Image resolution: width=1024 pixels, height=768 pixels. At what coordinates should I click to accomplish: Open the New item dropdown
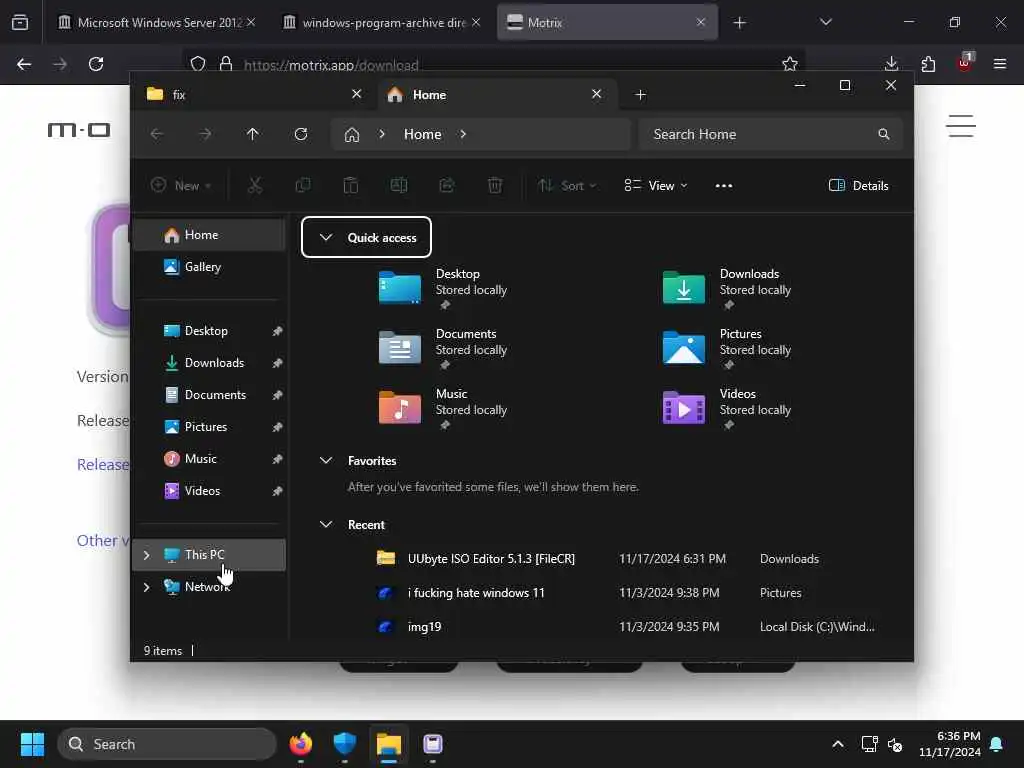181,186
